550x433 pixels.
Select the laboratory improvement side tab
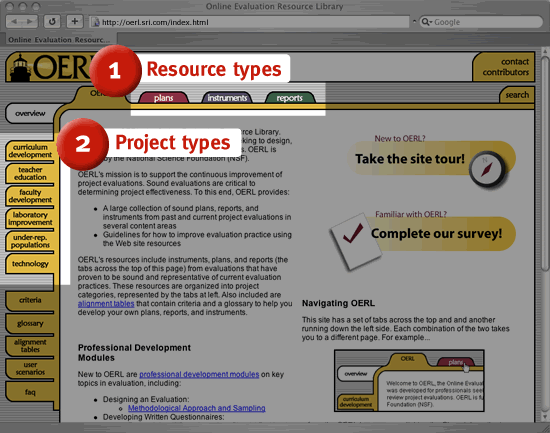pyautogui.click(x=30, y=218)
